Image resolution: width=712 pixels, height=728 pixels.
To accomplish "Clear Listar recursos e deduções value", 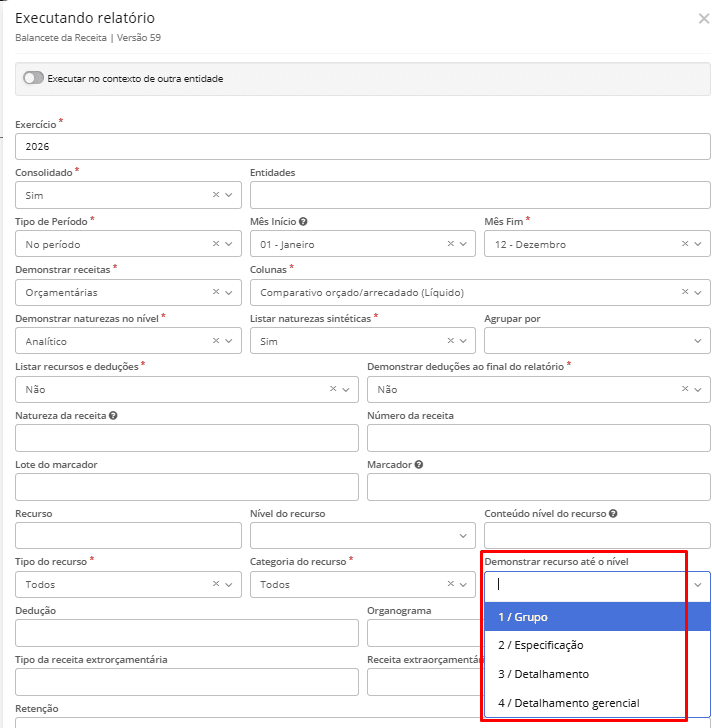I will 333,389.
